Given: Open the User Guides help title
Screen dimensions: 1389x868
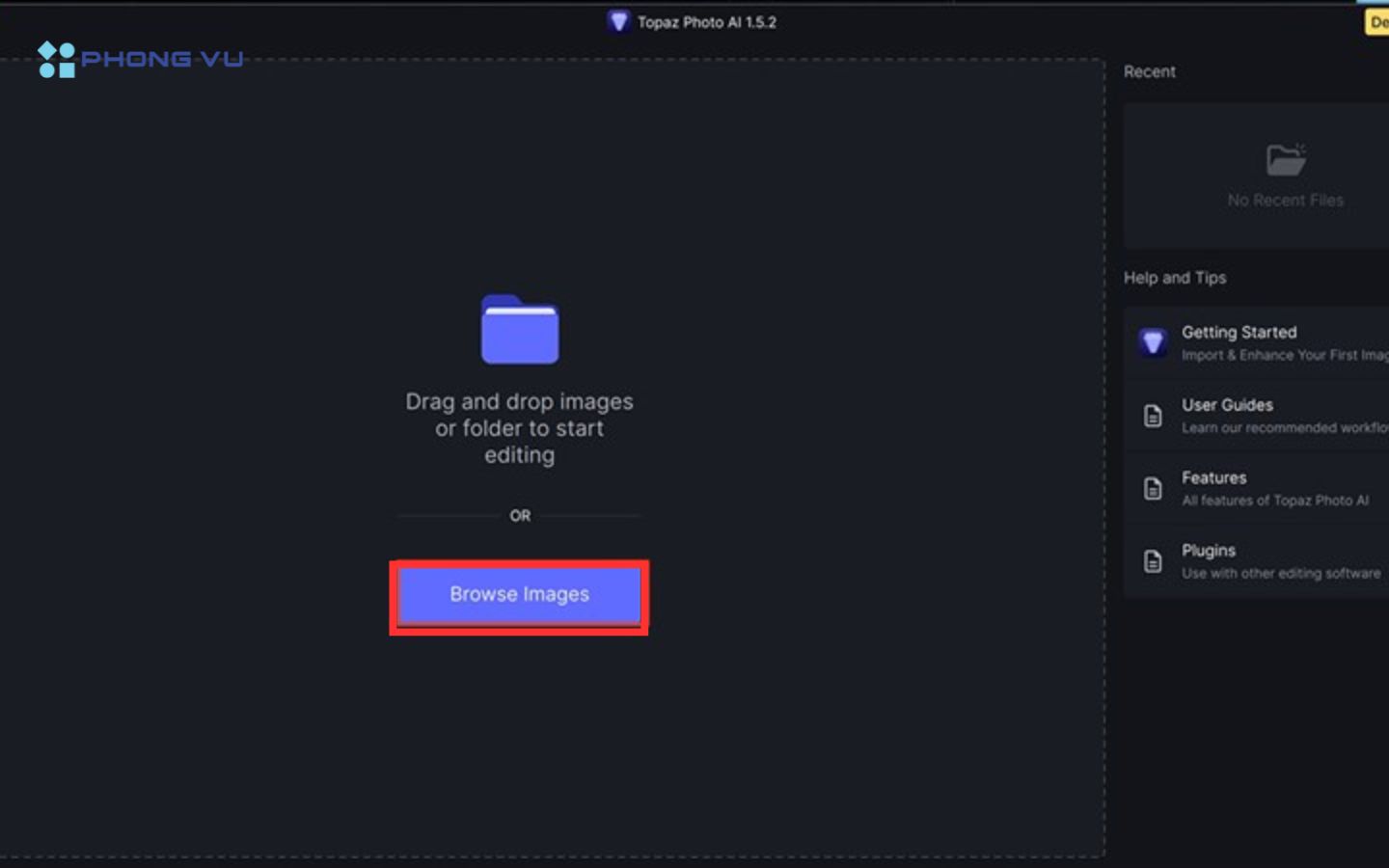Looking at the screenshot, I should click(1227, 405).
